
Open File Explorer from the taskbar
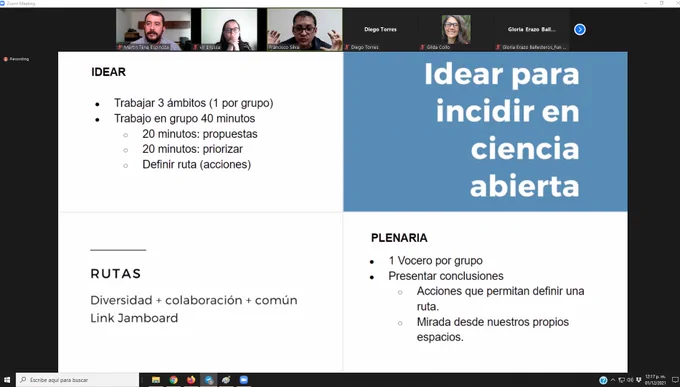pos(156,380)
